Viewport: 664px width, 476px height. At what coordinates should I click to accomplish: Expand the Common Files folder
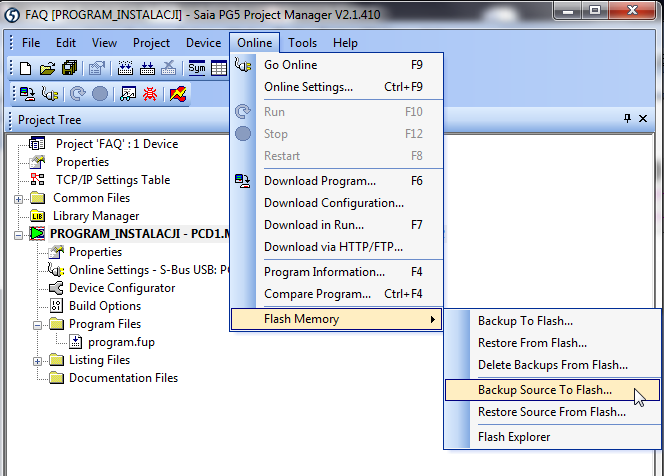(x=18, y=199)
